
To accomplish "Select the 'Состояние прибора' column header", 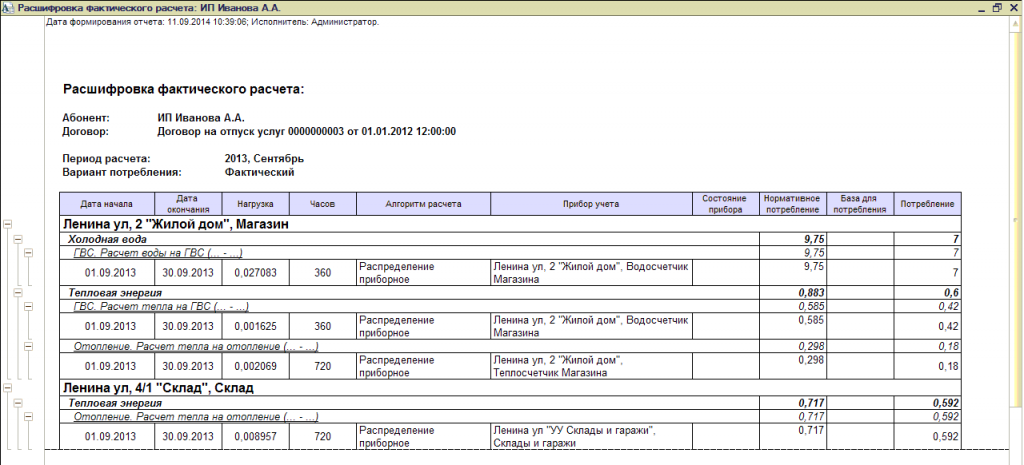I will click(x=726, y=204).
